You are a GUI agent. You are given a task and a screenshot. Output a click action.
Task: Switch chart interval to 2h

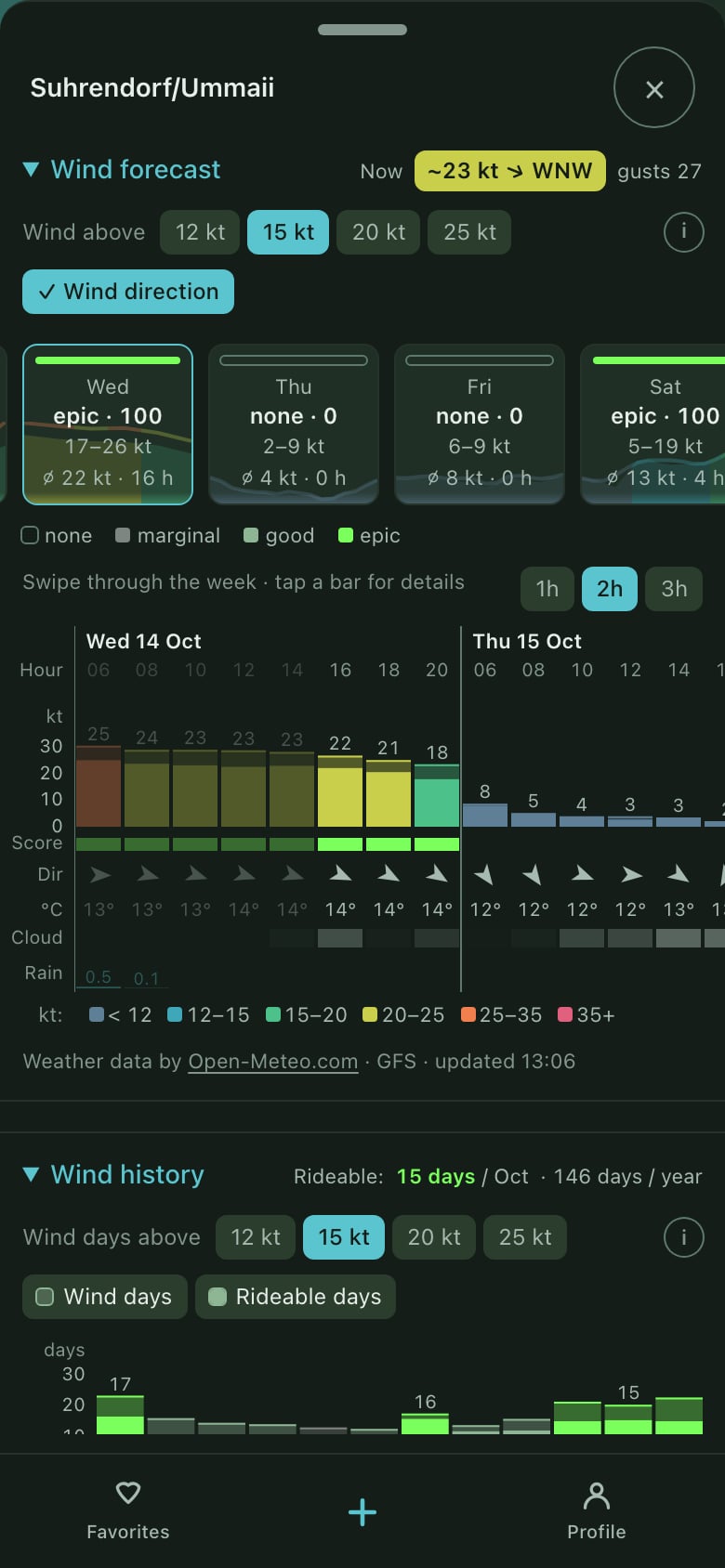[x=610, y=589]
